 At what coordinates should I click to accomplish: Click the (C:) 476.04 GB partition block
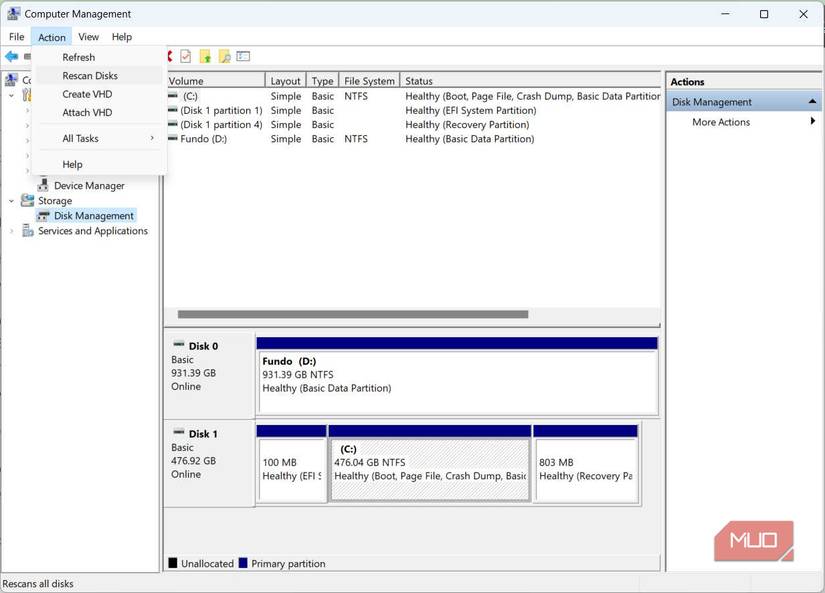tap(429, 464)
